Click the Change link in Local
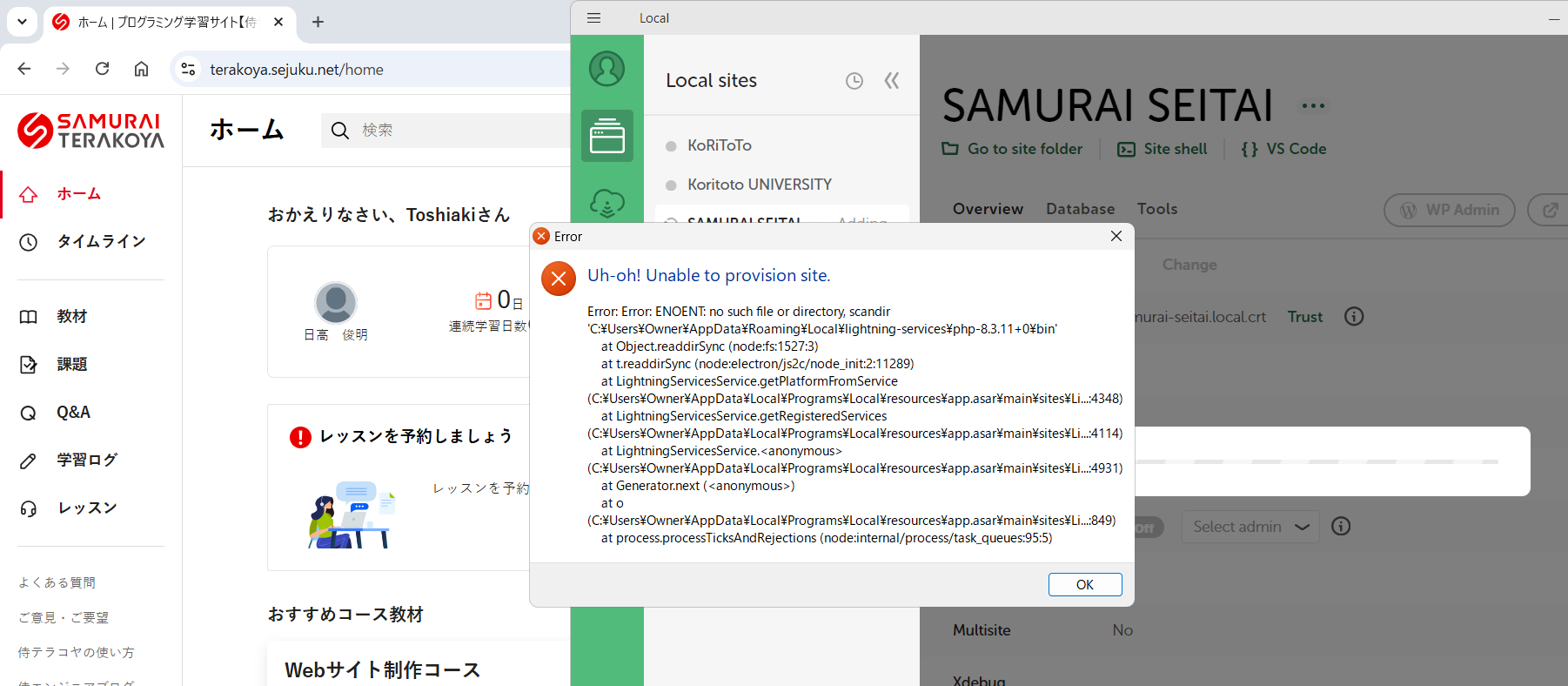 click(x=1189, y=265)
